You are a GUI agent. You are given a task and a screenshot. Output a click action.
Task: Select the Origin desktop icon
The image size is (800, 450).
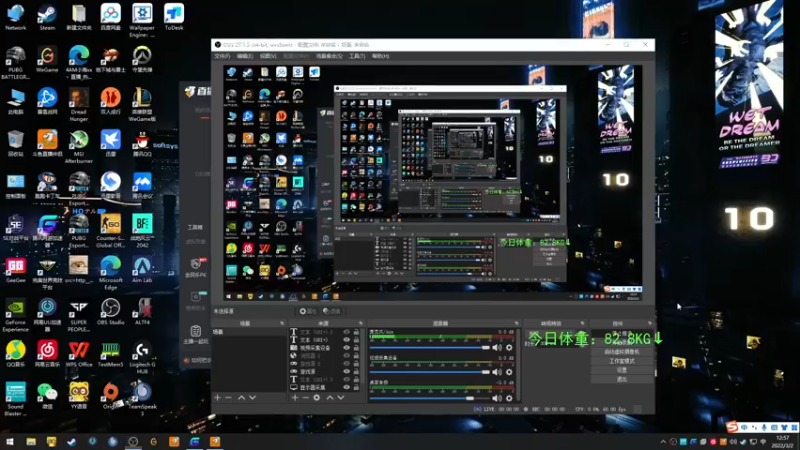coord(110,396)
